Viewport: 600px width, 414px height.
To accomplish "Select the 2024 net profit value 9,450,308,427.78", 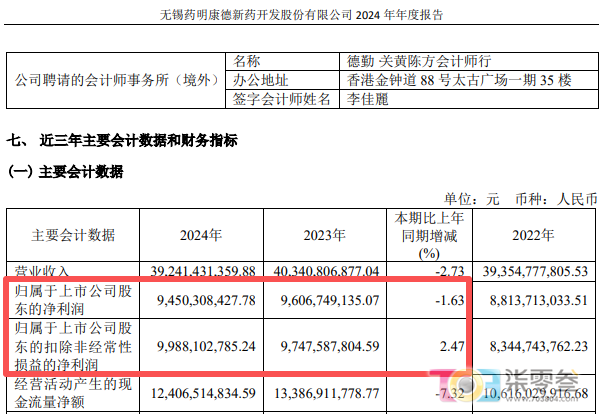I will (200, 298).
